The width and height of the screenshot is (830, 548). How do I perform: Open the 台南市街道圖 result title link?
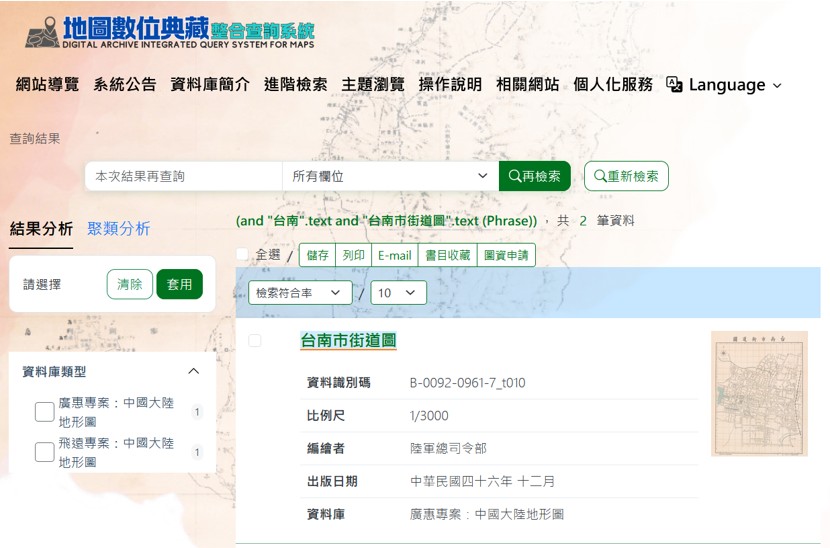click(x=348, y=341)
